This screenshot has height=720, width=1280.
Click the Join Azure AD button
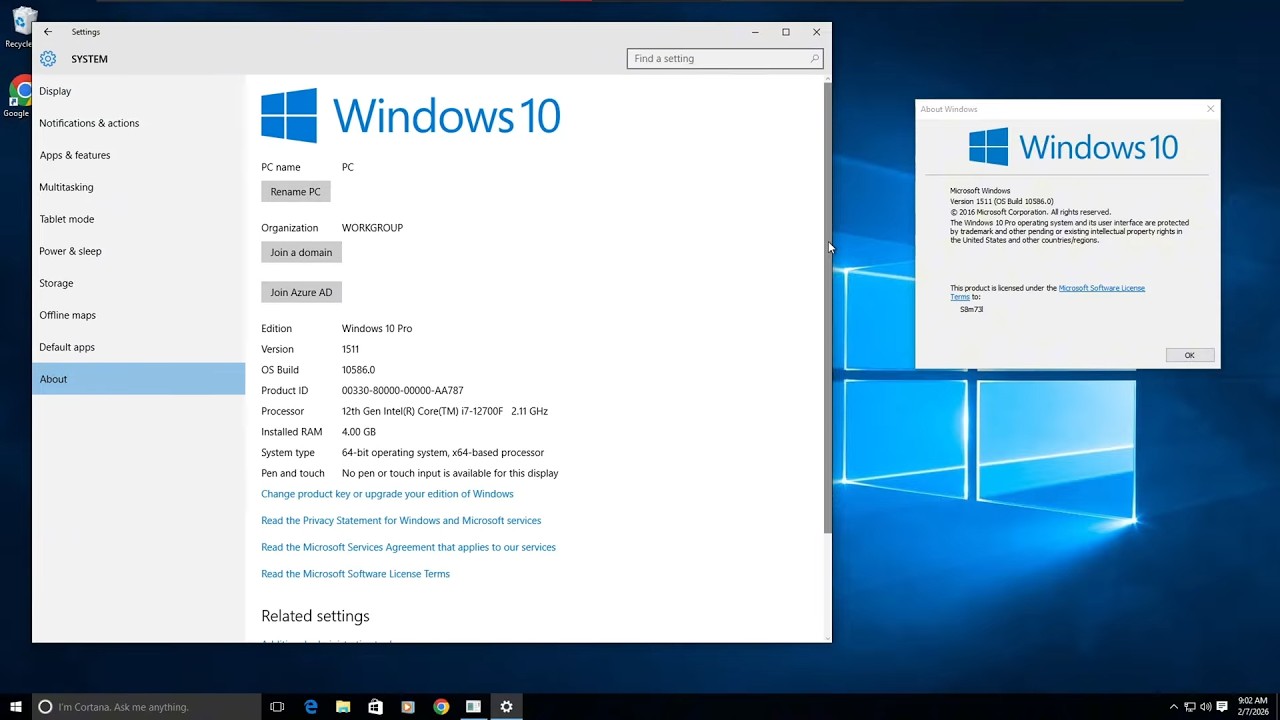[301, 292]
